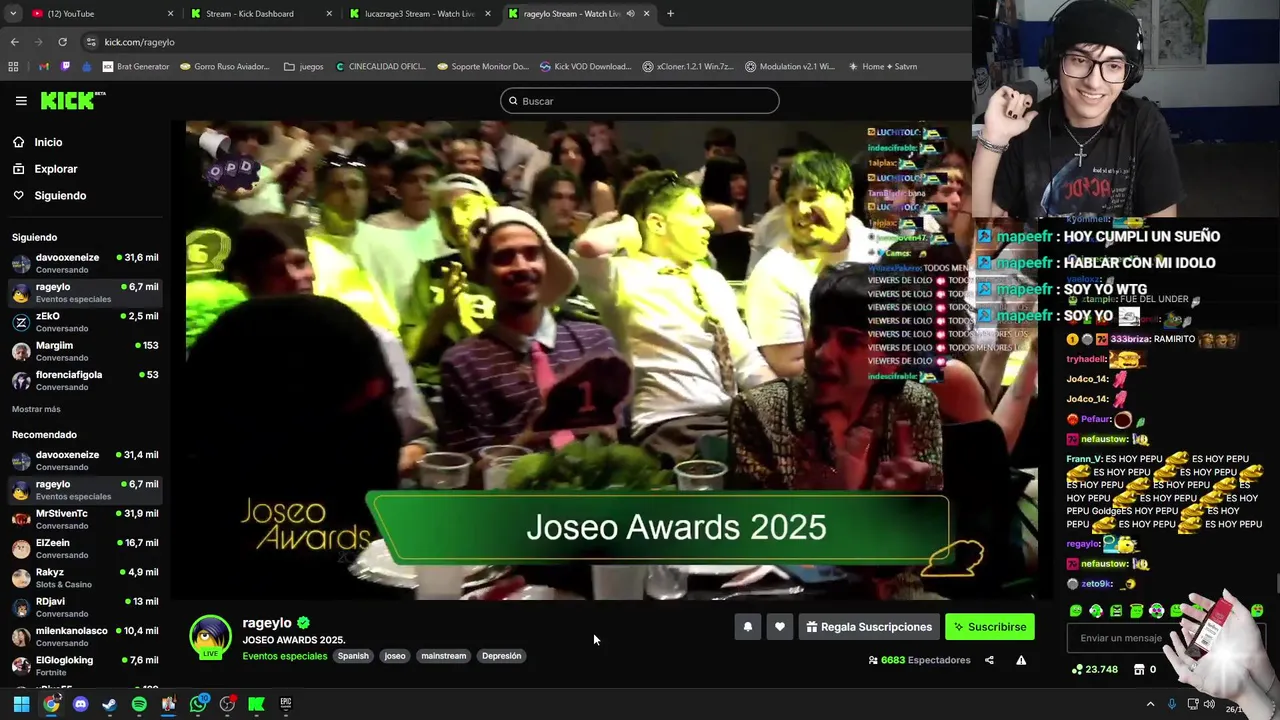The height and width of the screenshot is (720, 1280).
Task: Select the mainstream tag
Action: point(444,656)
